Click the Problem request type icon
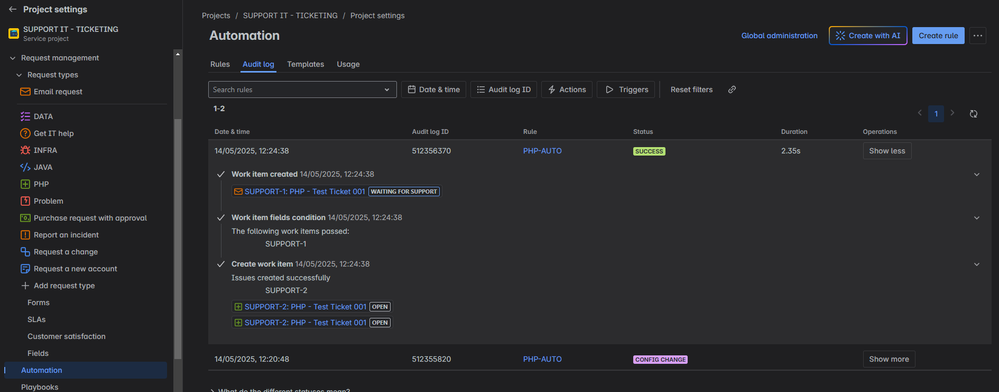 25,201
